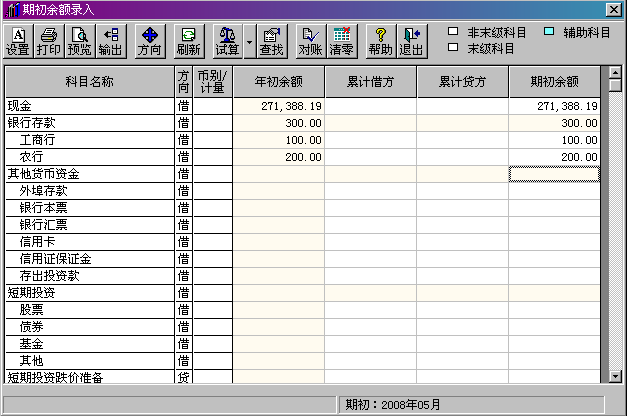Click the focused 期初余额 cell of 其他货币资金
The image size is (627, 416).
pyautogui.click(x=555, y=174)
